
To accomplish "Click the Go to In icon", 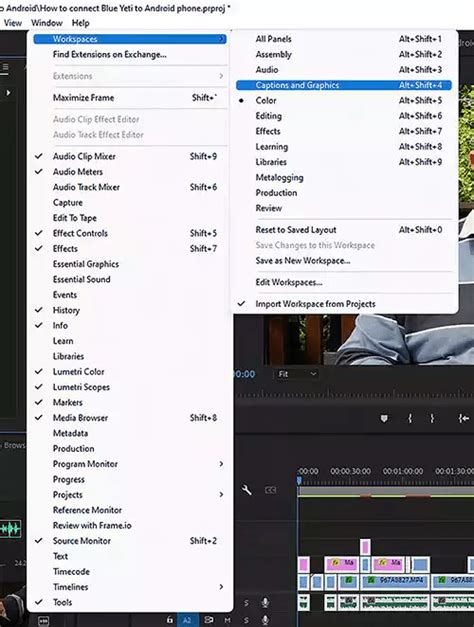I will [464, 418].
